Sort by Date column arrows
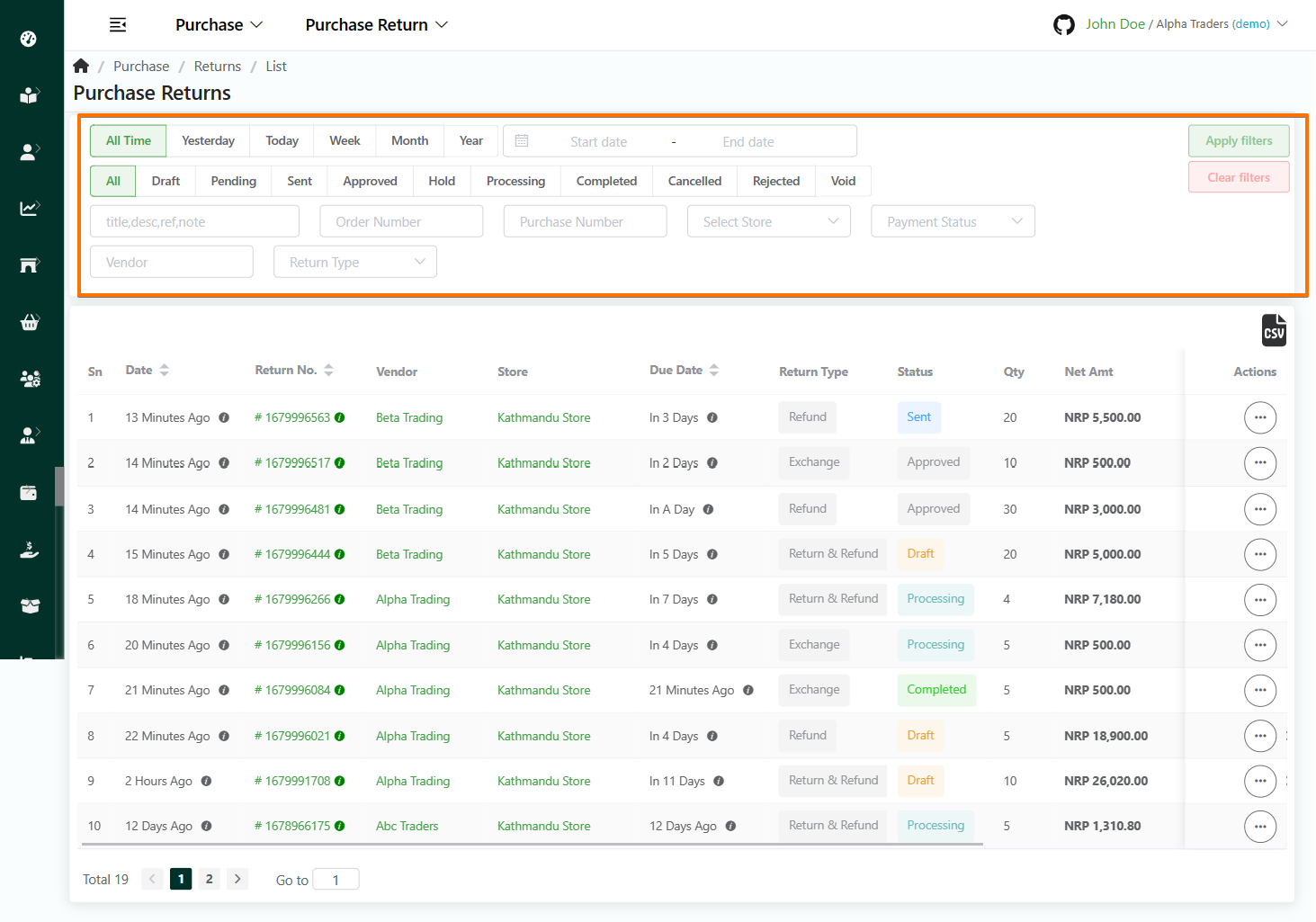The height and width of the screenshot is (922, 1316). (165, 370)
